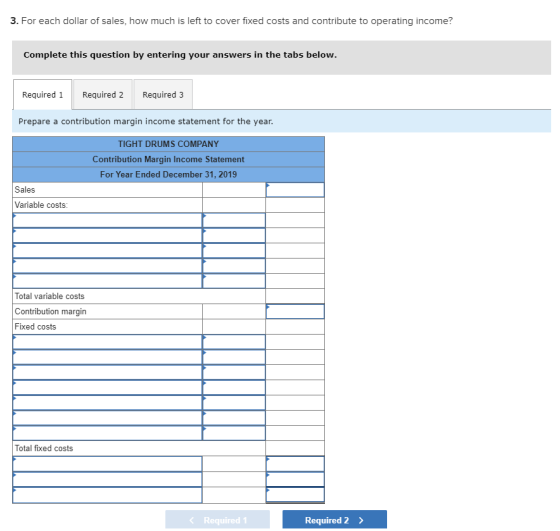
Task: Click the last fixed cost amount cell
Action: [234, 433]
